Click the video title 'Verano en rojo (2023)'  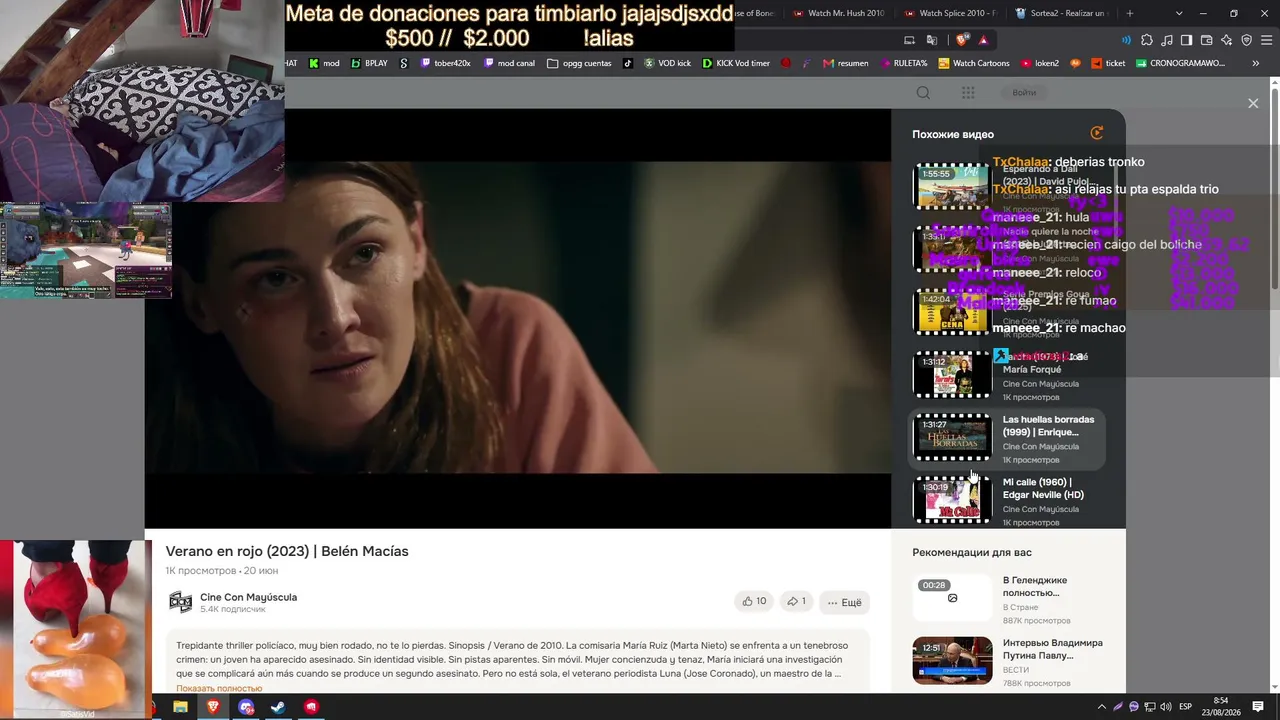(287, 551)
